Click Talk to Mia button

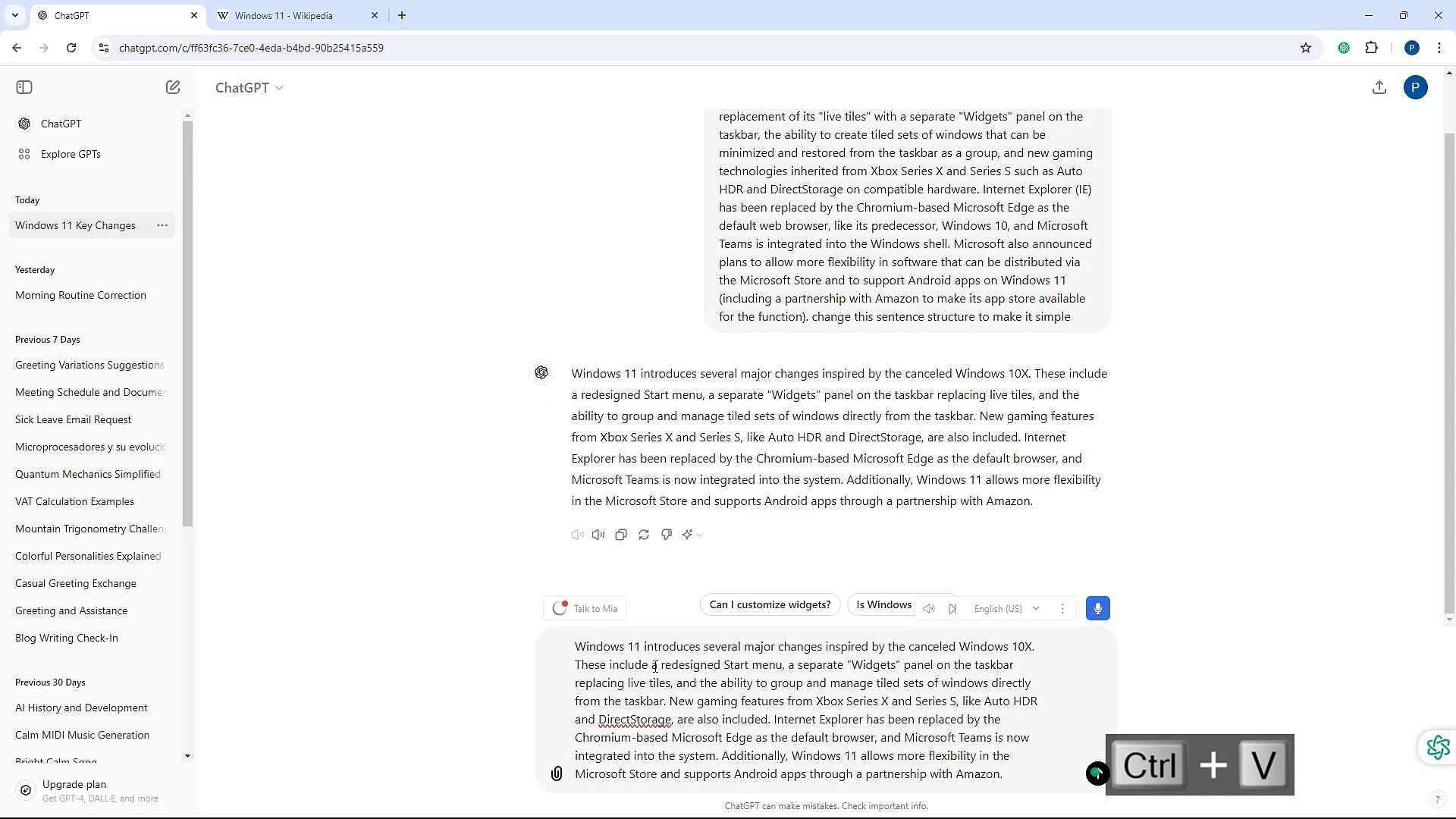click(x=584, y=607)
